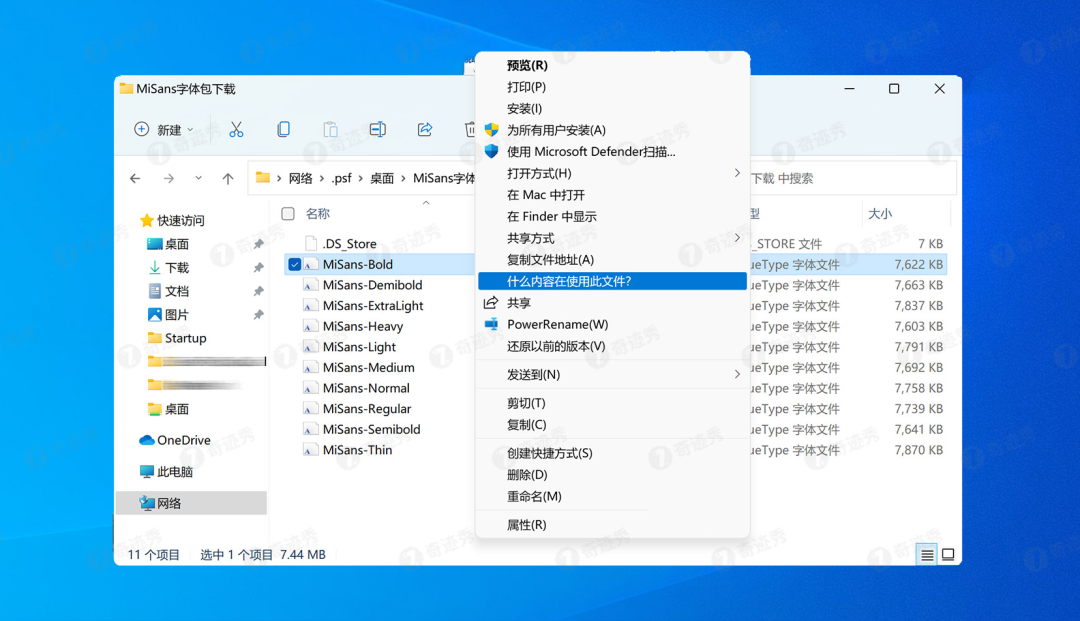Click the 下载 download arrow icon in sidebar
The image size is (1080, 621).
pyautogui.click(x=154, y=267)
